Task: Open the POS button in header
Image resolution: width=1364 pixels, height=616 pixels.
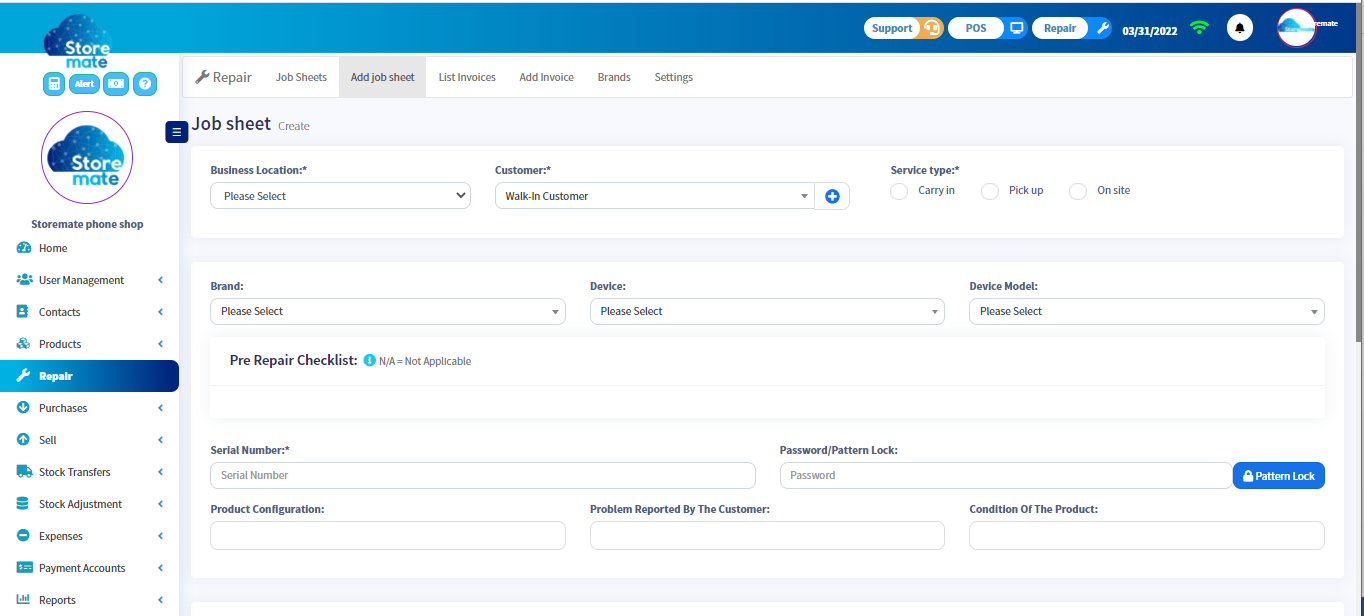Action: (x=987, y=28)
